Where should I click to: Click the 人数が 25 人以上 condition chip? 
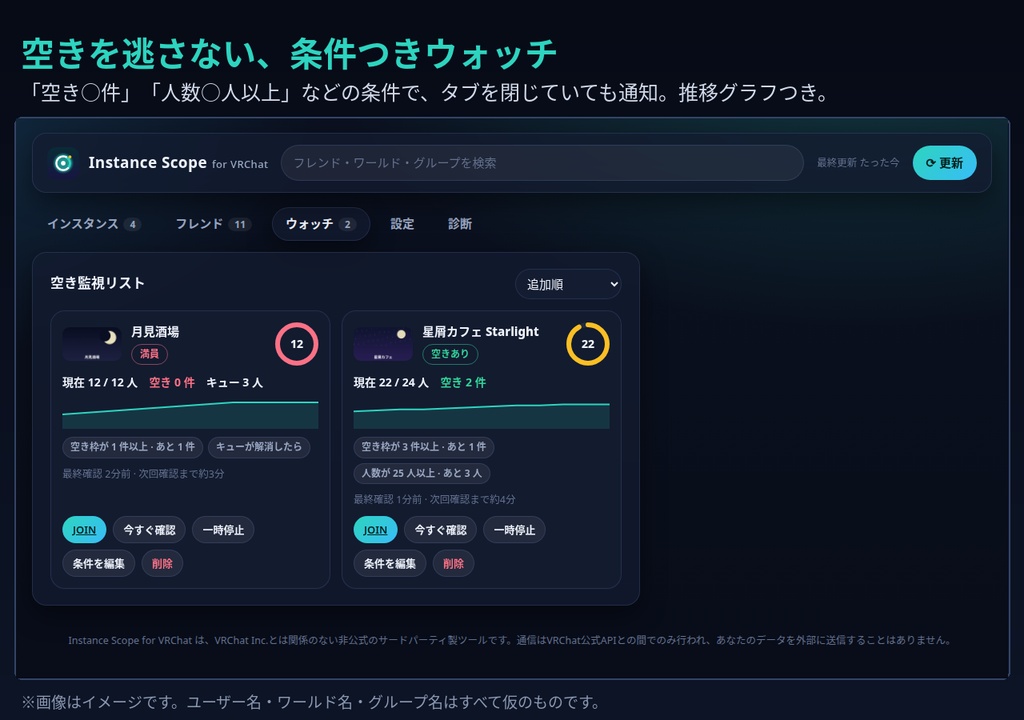[422, 473]
